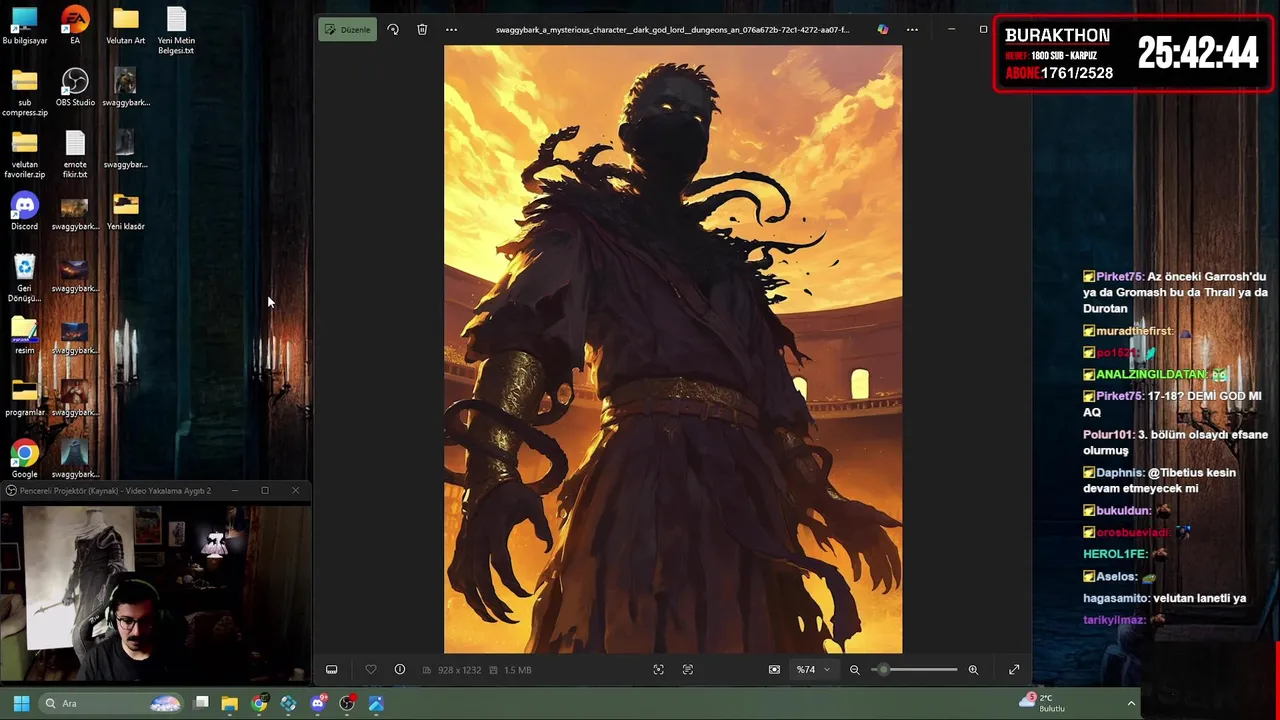The height and width of the screenshot is (720, 1280).
Task: Open the weather widget 2°C Bulutlu
Action: (x=1041, y=703)
